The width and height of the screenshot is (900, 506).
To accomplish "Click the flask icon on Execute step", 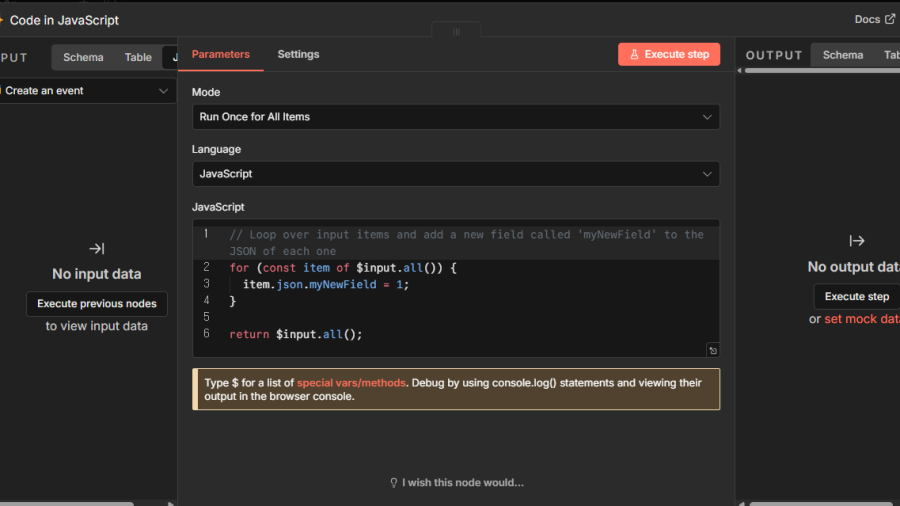I will coord(634,55).
